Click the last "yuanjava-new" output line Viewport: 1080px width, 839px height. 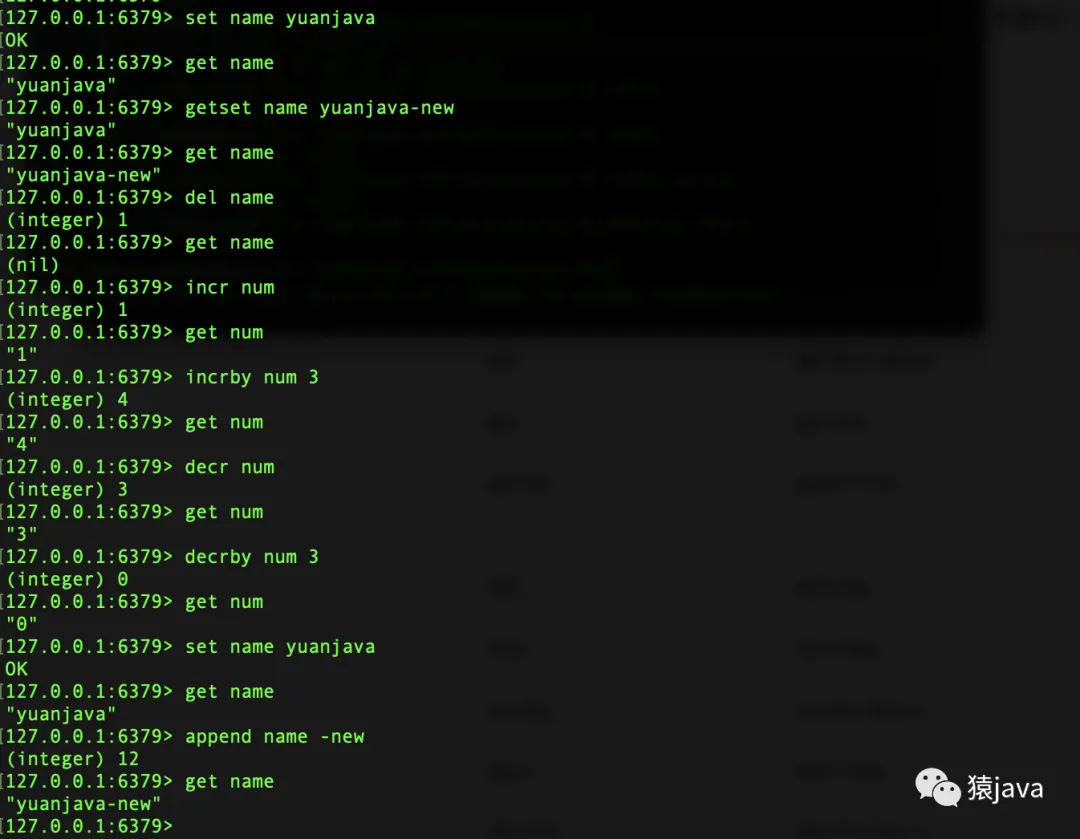click(x=83, y=804)
